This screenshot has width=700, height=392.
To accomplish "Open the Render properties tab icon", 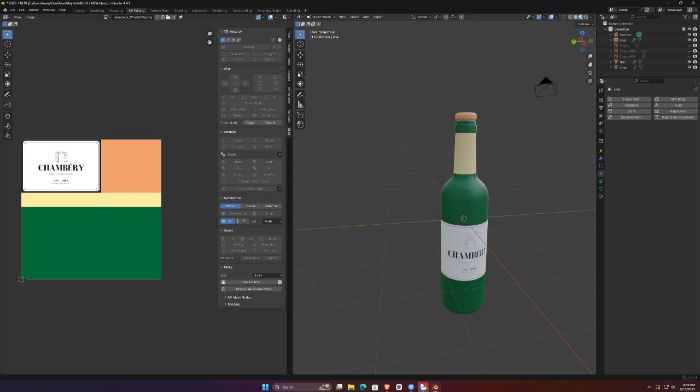I will (x=601, y=100).
